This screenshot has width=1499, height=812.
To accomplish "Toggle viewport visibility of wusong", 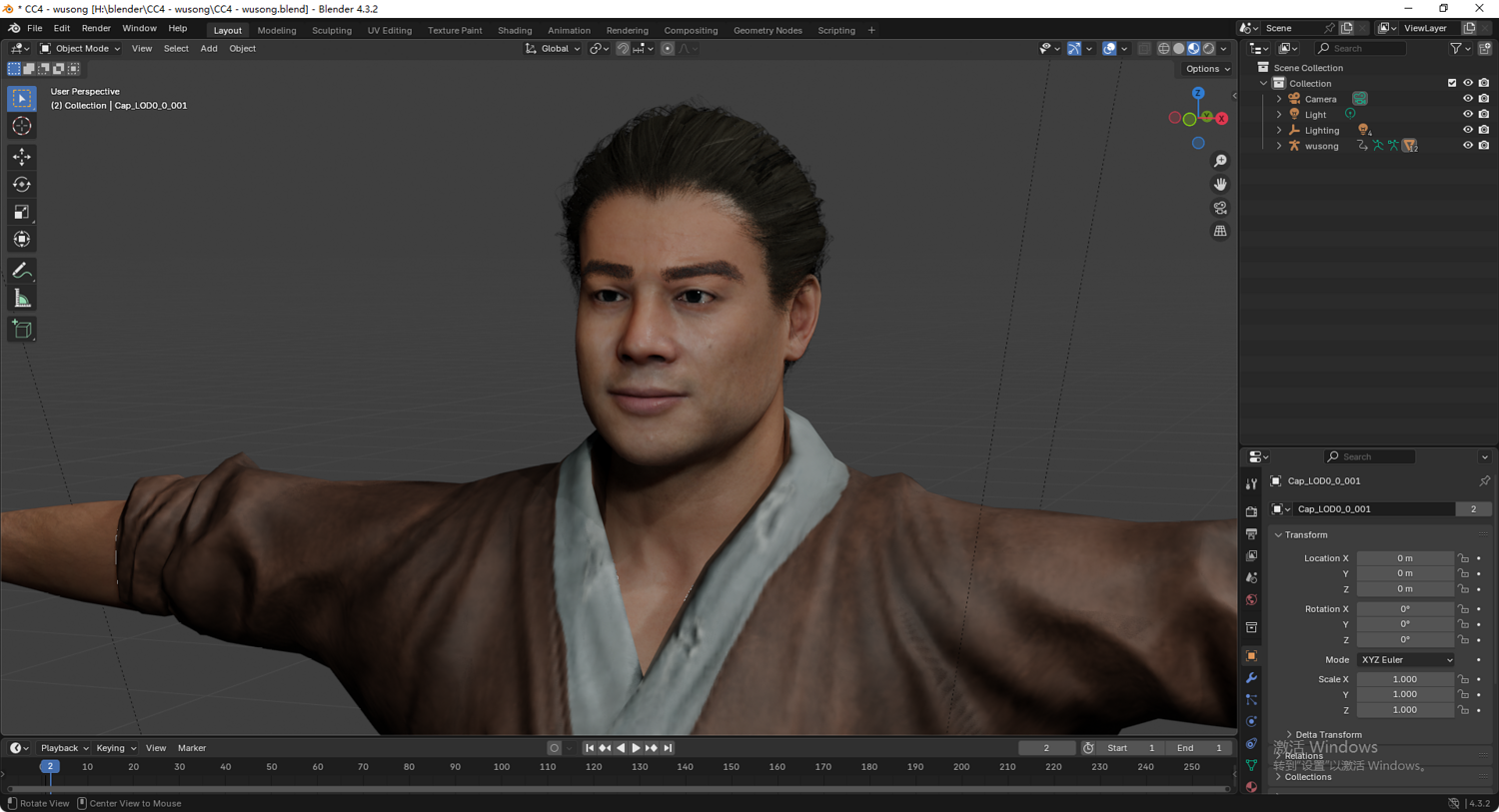I will [x=1468, y=146].
